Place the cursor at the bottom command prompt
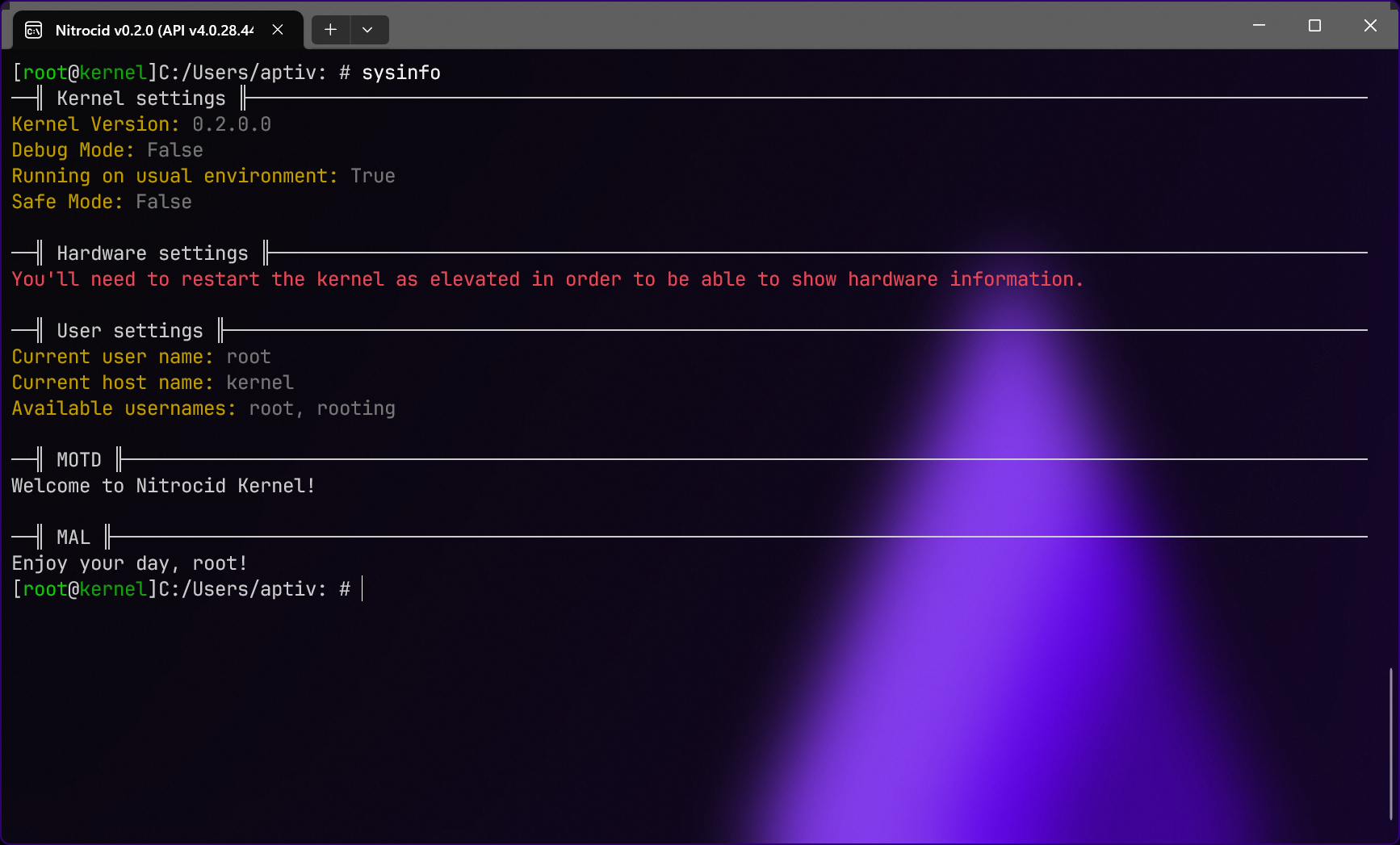The image size is (1400, 845). (363, 589)
